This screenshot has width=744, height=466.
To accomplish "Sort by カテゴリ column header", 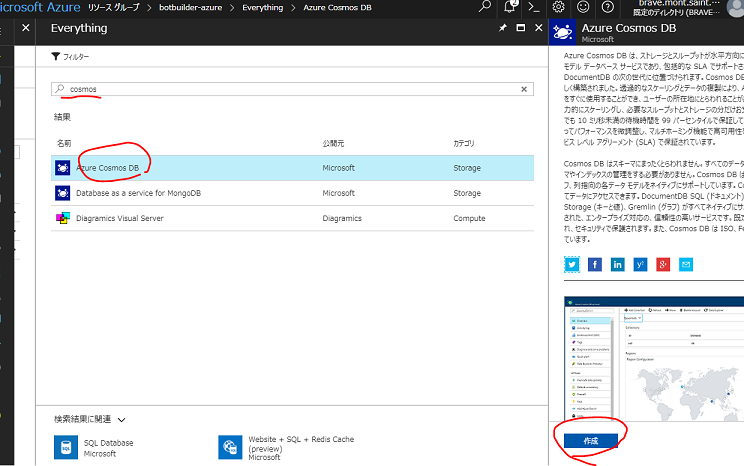I will (464, 143).
